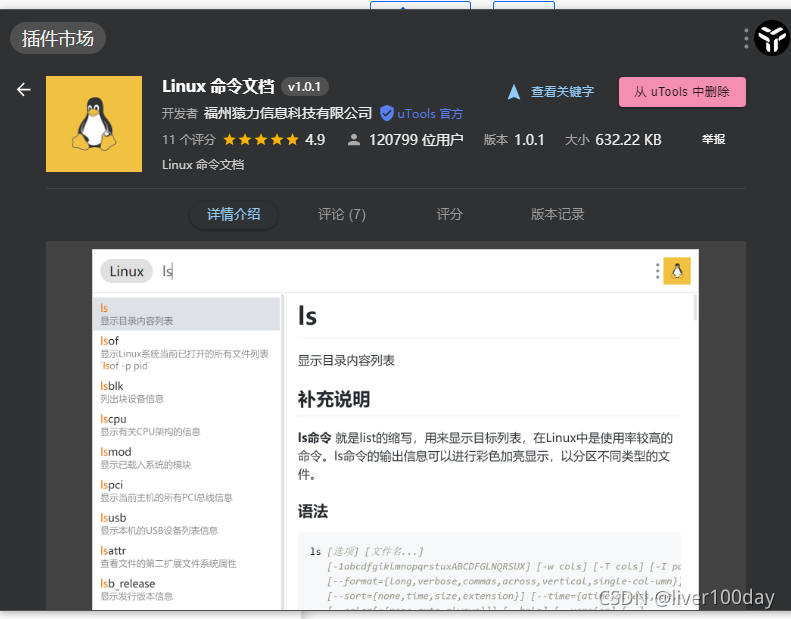791x619 pixels.
Task: Click the uTools 官方 label
Action: tap(430, 114)
